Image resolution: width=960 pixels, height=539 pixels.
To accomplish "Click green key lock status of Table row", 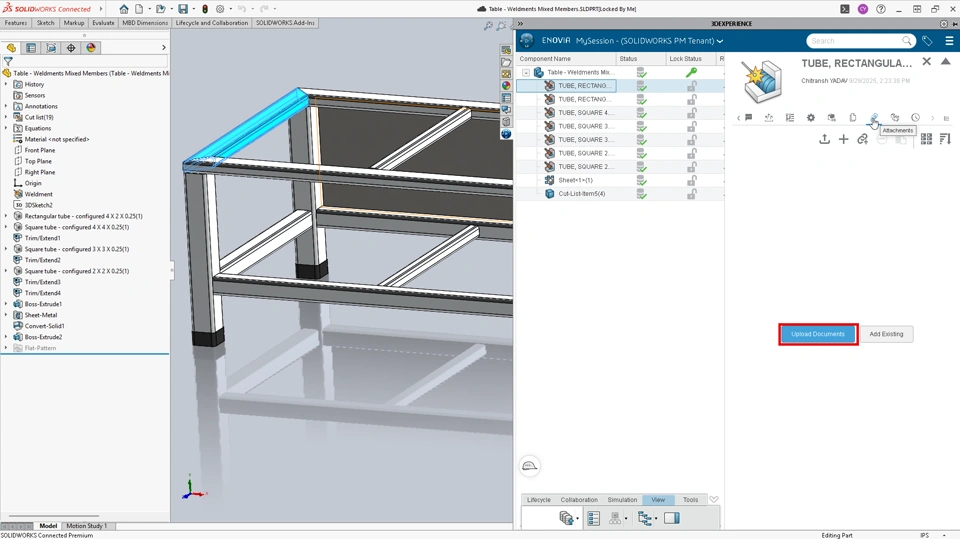I will pos(692,72).
